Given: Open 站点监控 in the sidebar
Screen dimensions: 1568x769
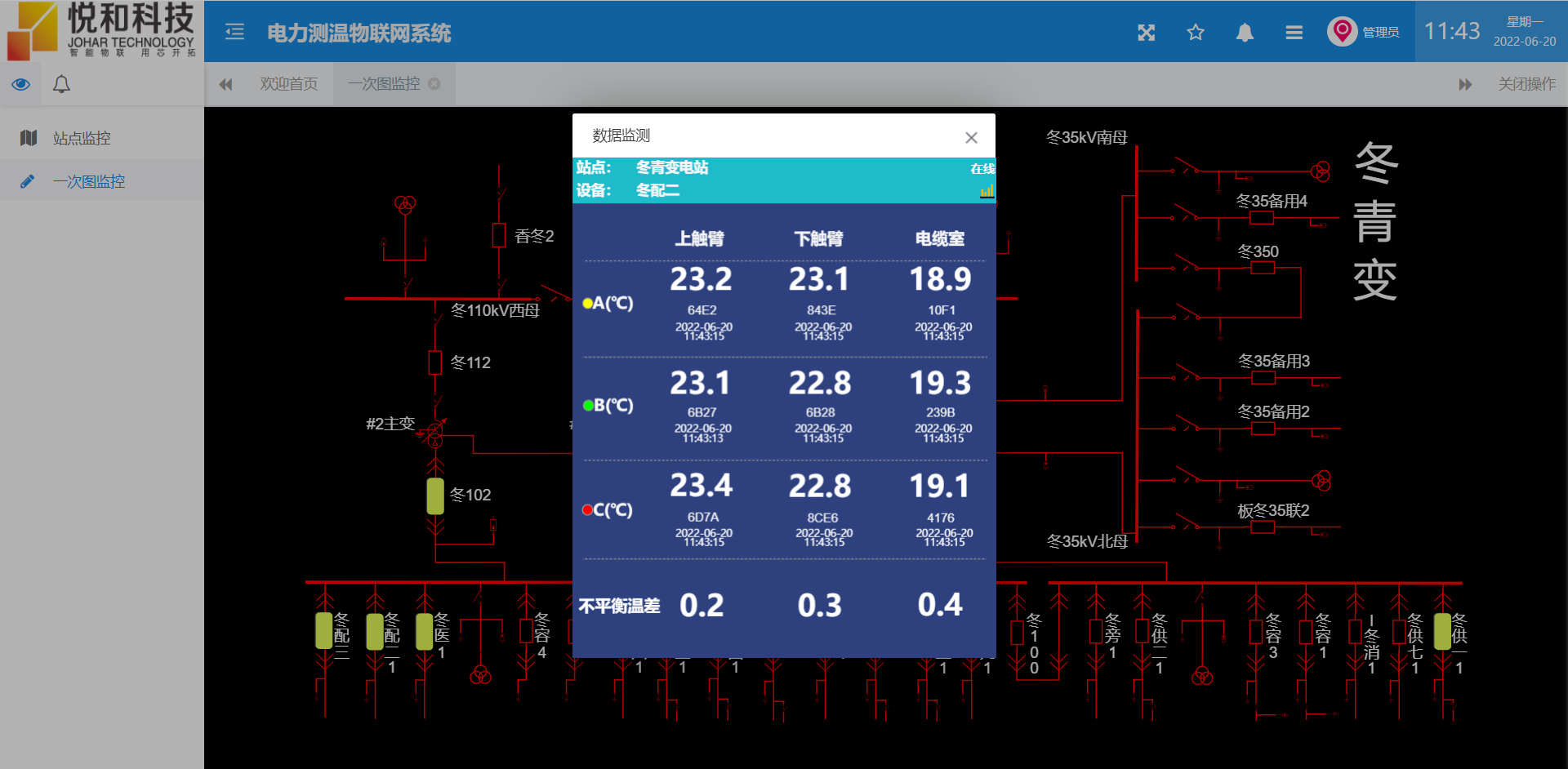Looking at the screenshot, I should tap(82, 138).
